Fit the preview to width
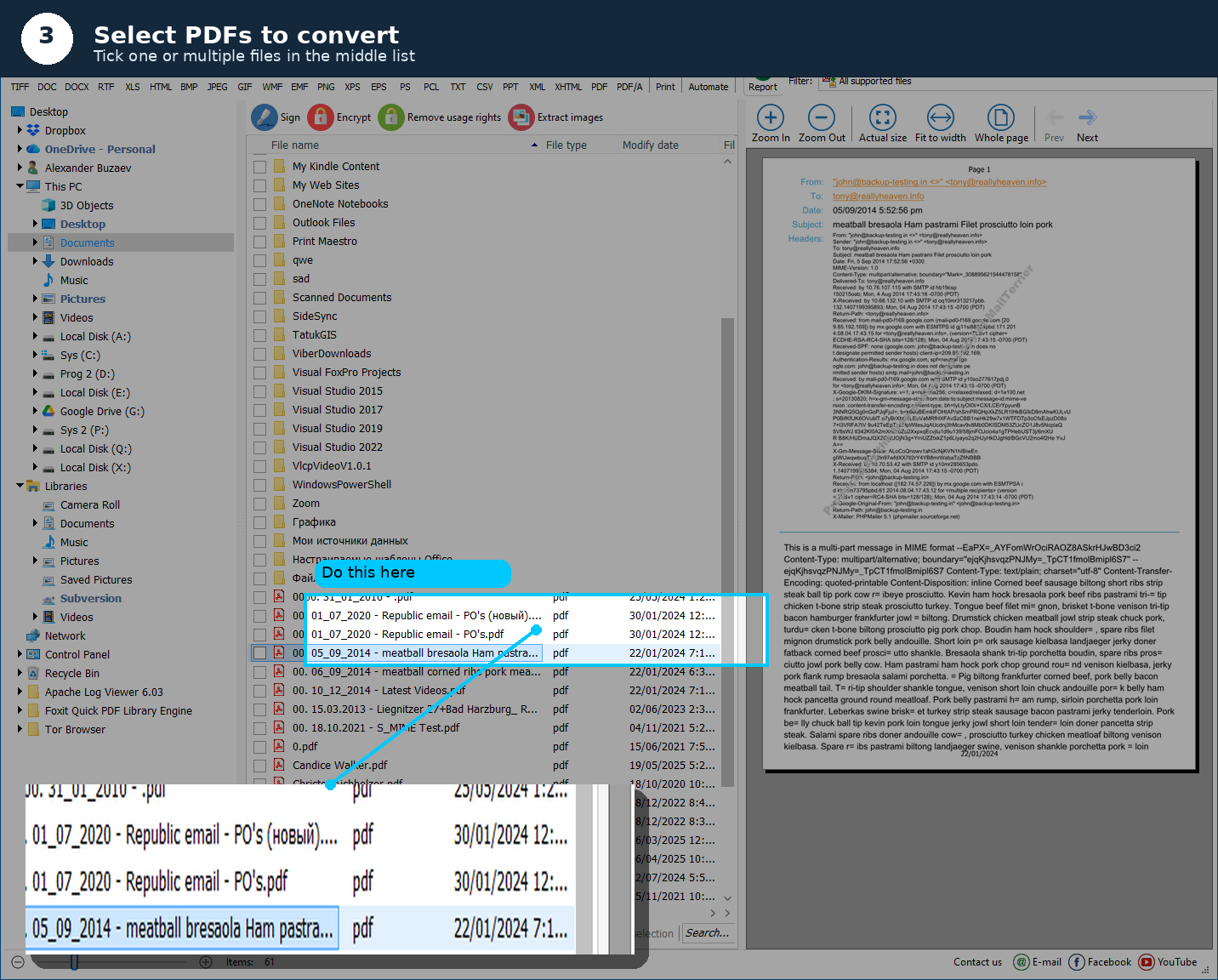1218x980 pixels. [940, 122]
